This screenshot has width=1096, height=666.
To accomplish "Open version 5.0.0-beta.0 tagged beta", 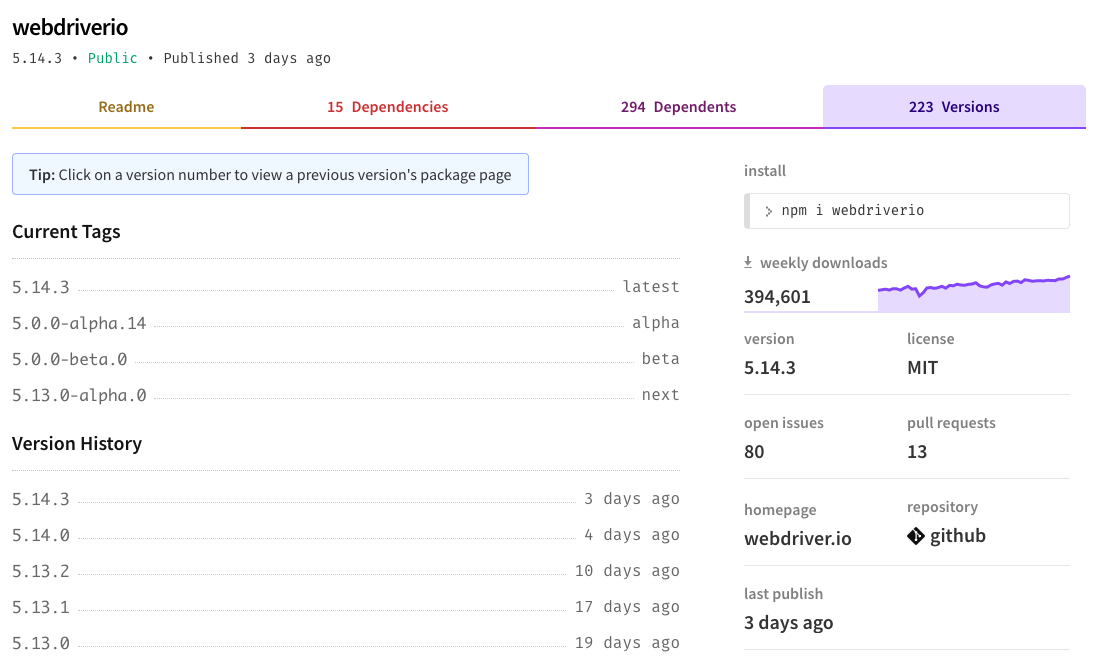I will (x=70, y=359).
